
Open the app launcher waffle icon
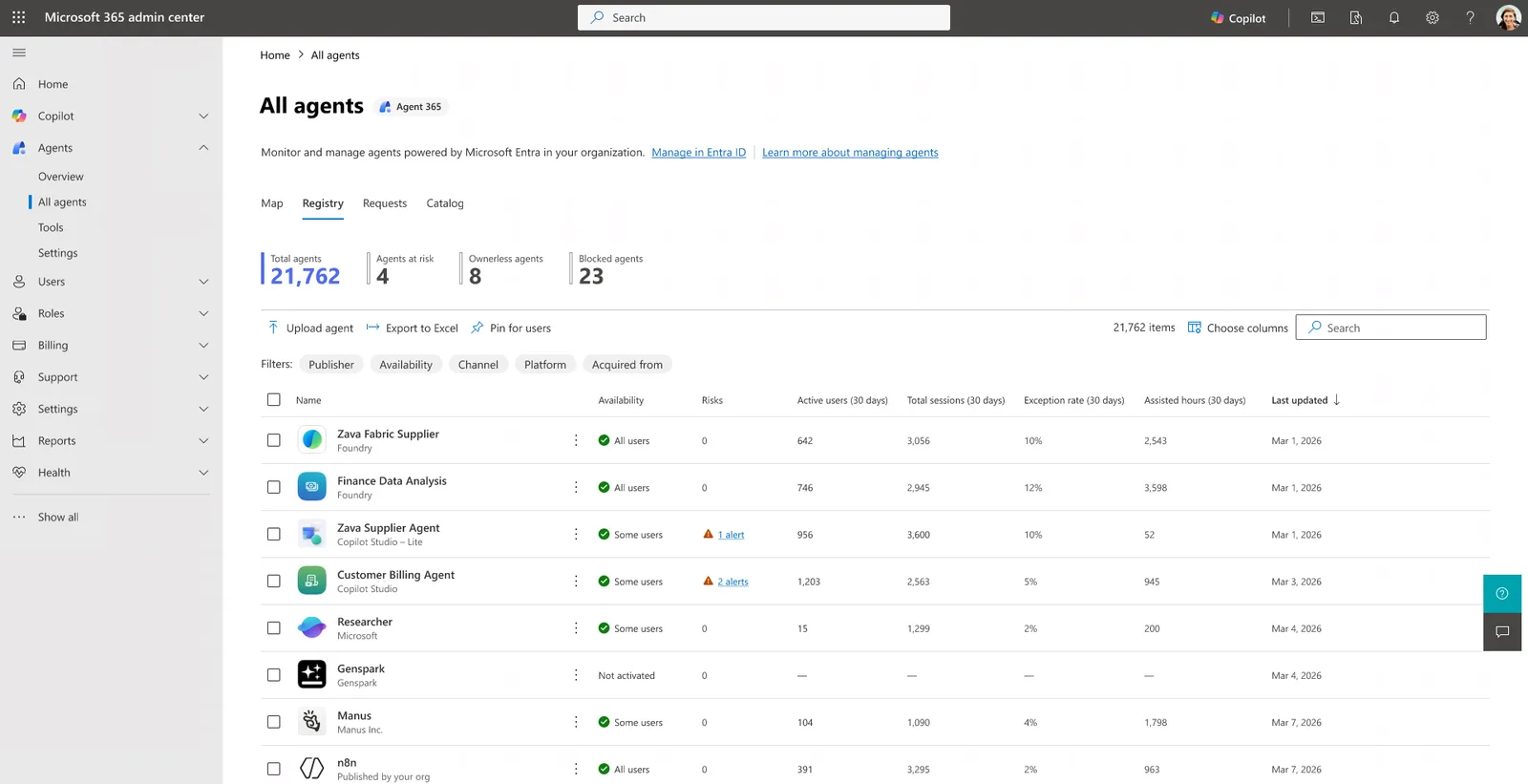(x=18, y=17)
